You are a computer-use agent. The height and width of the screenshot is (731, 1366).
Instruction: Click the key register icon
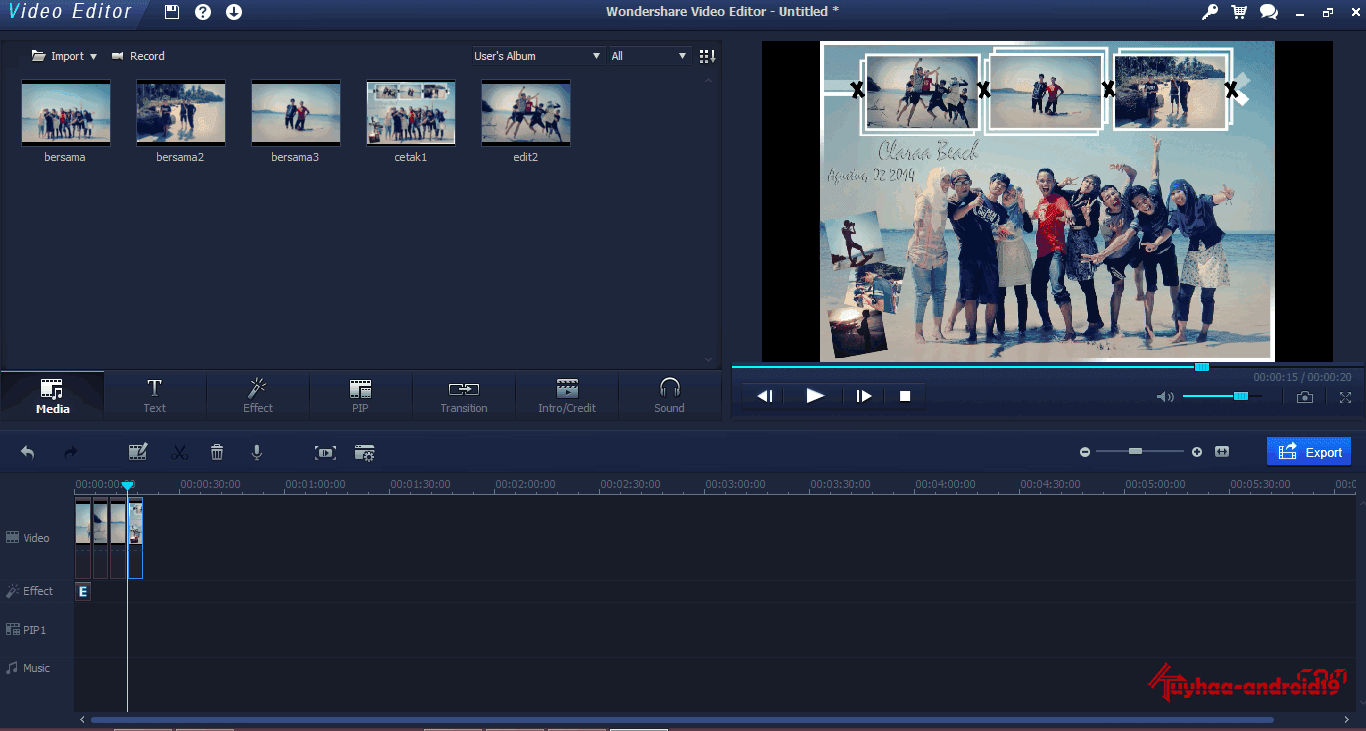coord(1210,12)
